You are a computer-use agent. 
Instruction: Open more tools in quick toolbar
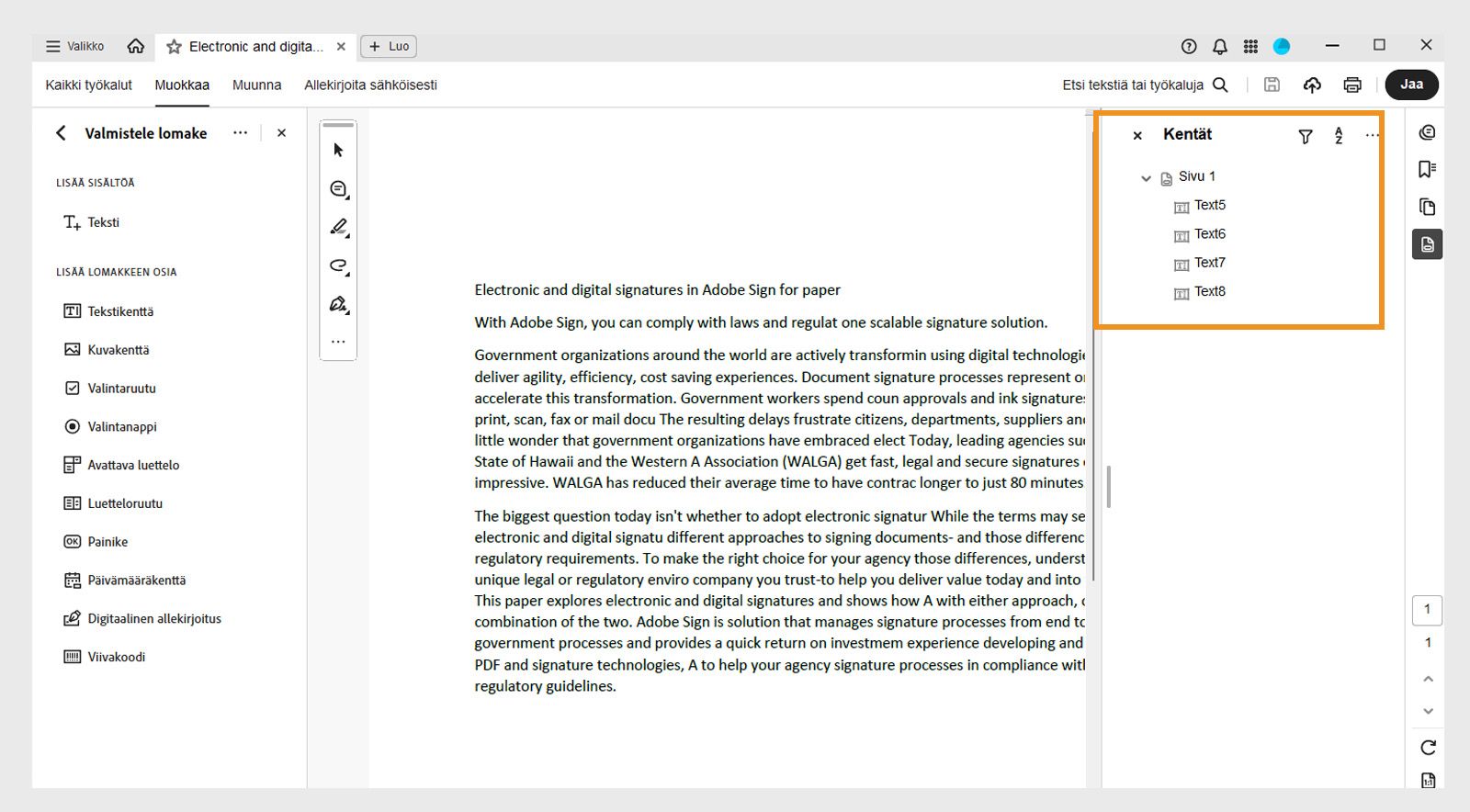pyautogui.click(x=338, y=342)
